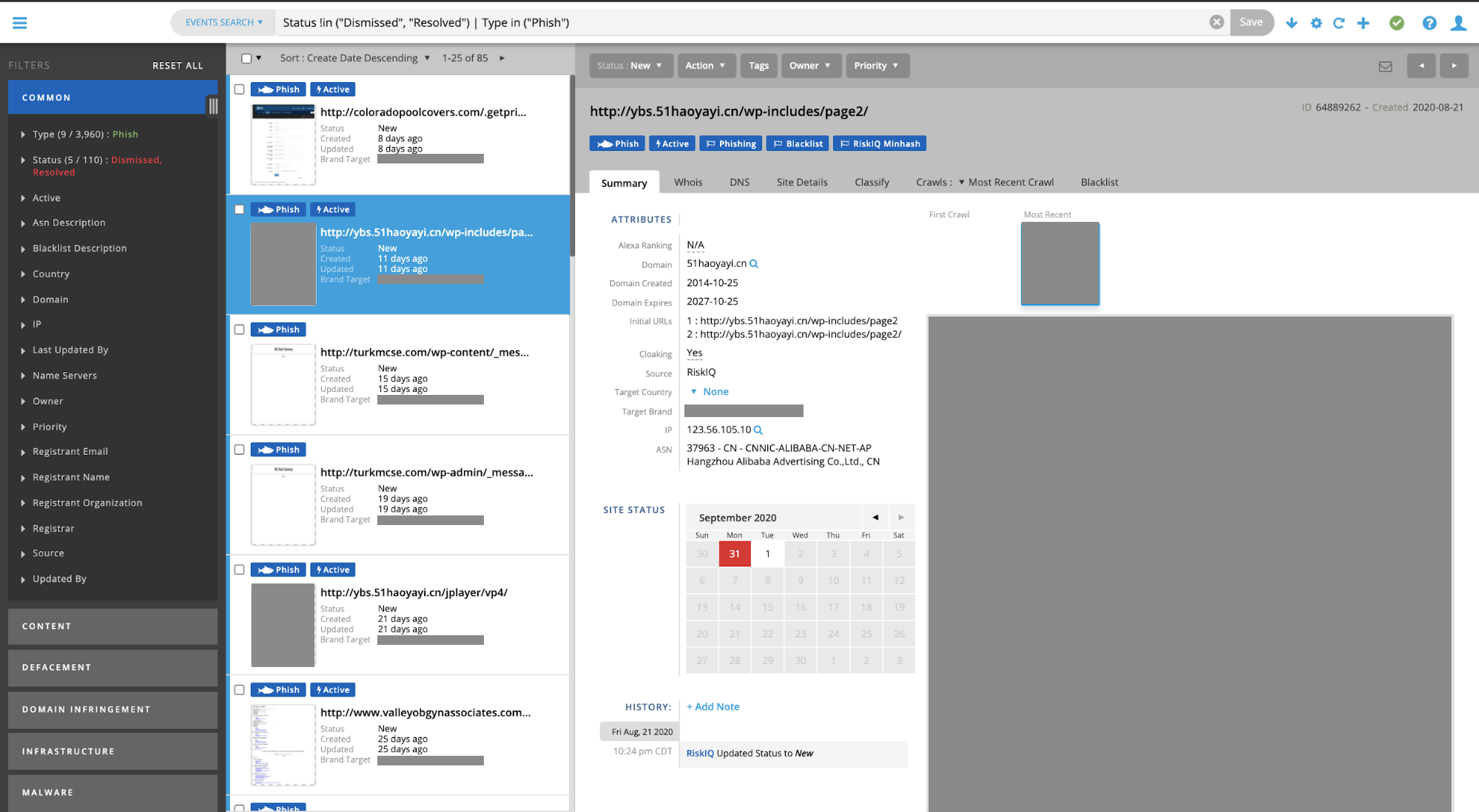Open the Events Search dropdown
Viewport: 1479px width, 812px height.
tap(223, 22)
